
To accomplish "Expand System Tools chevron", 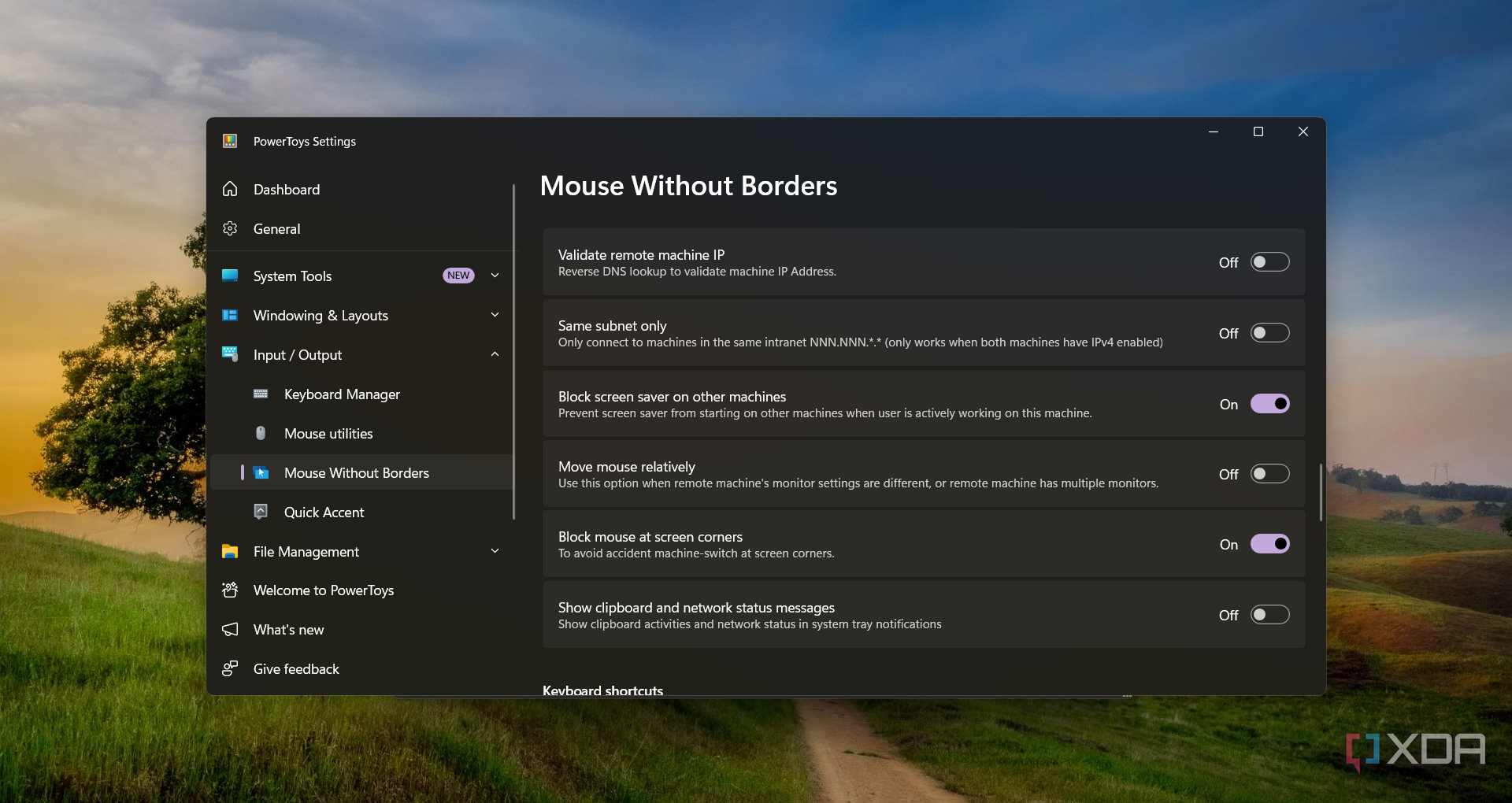I will (x=495, y=276).
